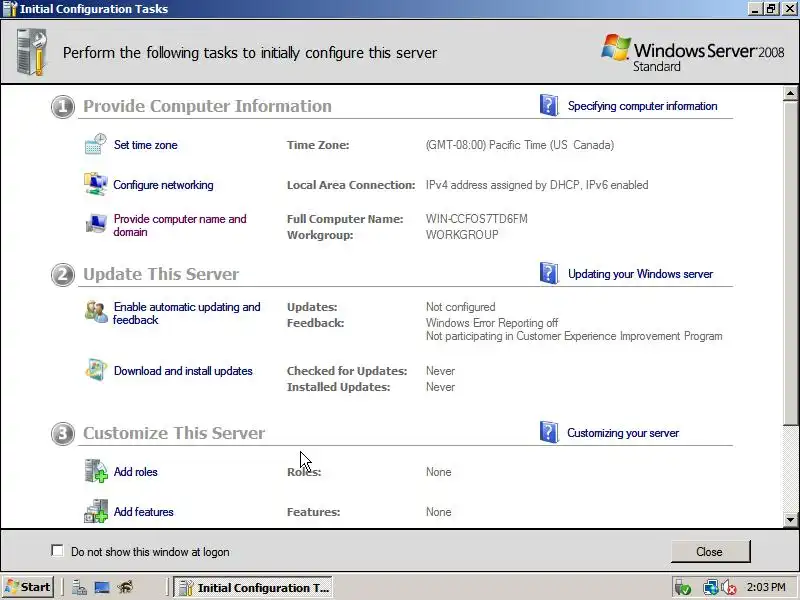Click the network tray icon

pos(710,588)
